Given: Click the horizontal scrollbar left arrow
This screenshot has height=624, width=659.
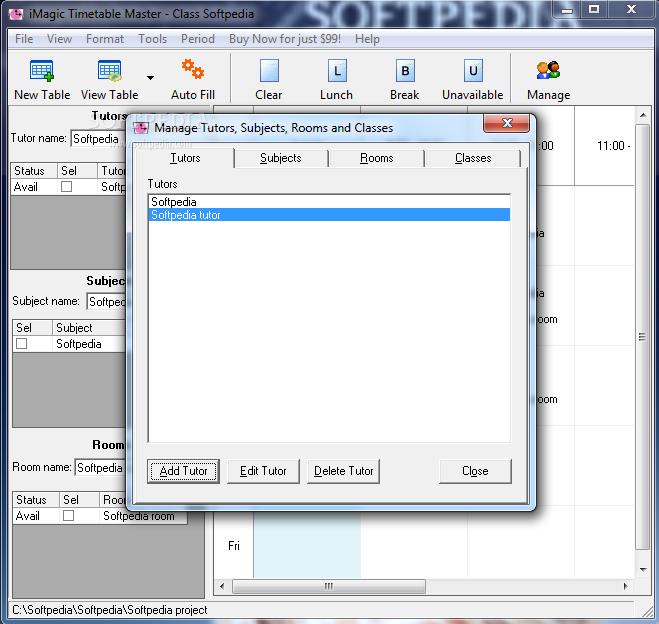Looking at the screenshot, I should [x=222, y=586].
